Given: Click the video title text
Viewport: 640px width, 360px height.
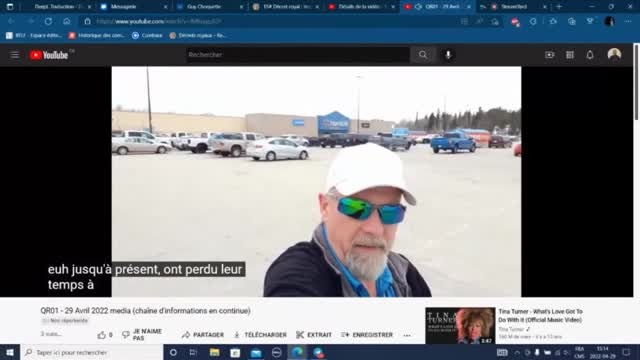Looking at the screenshot, I should coord(145,311).
